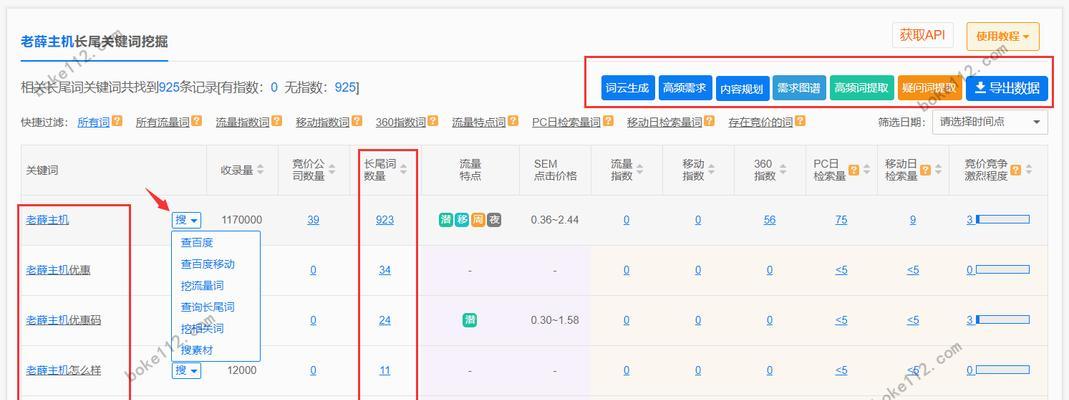Click the 导出数据 export button
1069x400 pixels.
1007,88
